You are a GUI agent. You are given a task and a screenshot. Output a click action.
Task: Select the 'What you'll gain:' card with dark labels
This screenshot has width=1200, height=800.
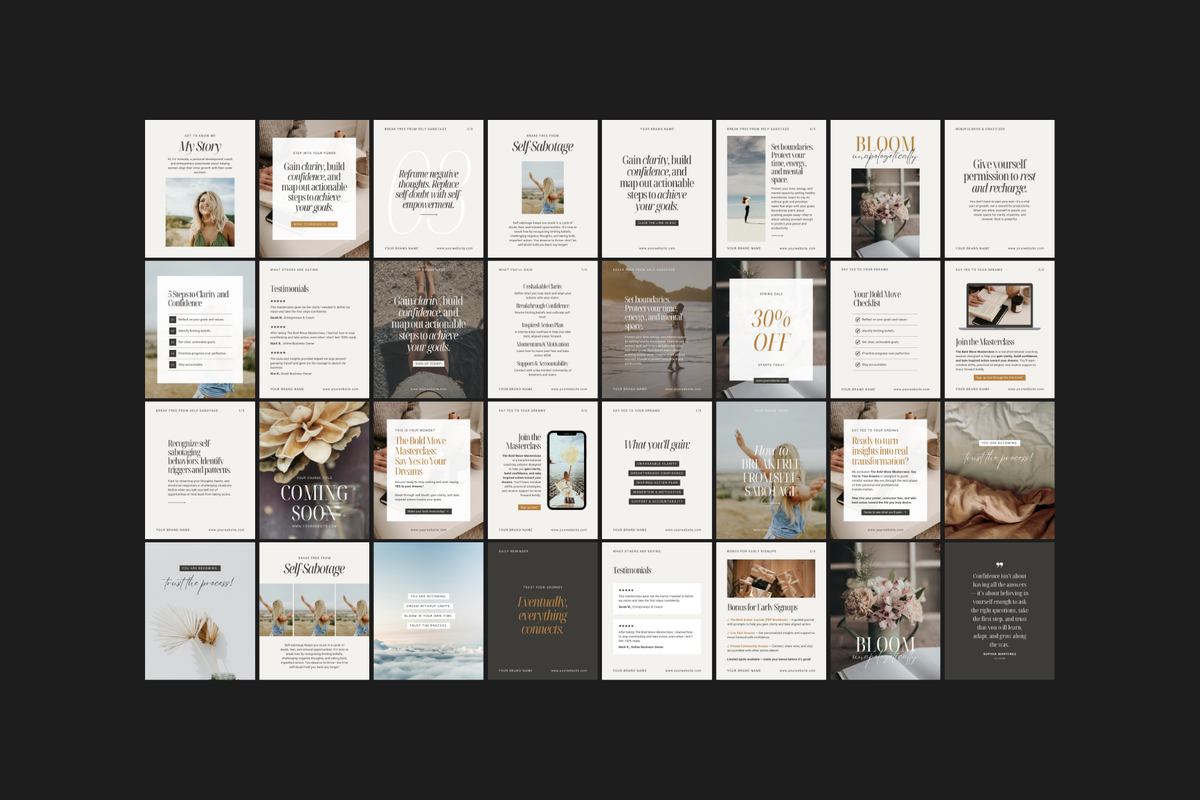[x=656, y=471]
